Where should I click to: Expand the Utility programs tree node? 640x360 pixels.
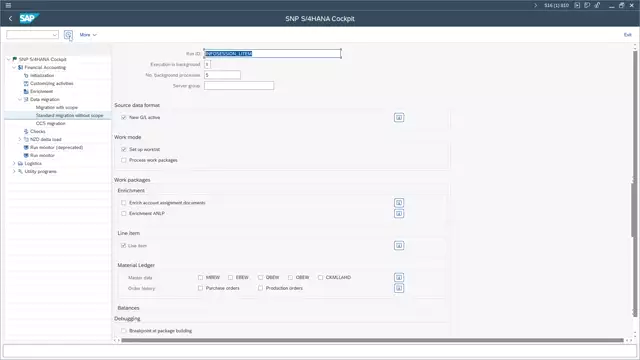[14, 171]
